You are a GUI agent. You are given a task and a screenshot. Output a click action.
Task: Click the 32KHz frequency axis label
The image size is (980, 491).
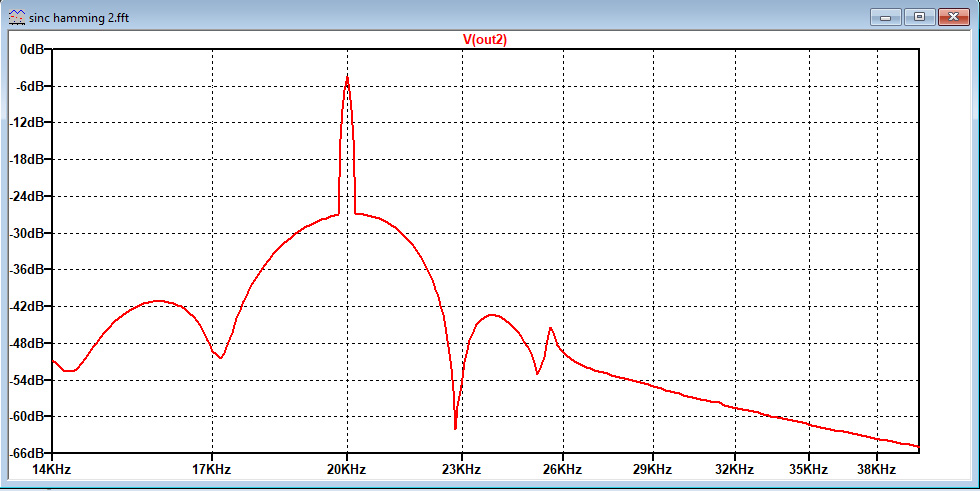[x=734, y=469]
